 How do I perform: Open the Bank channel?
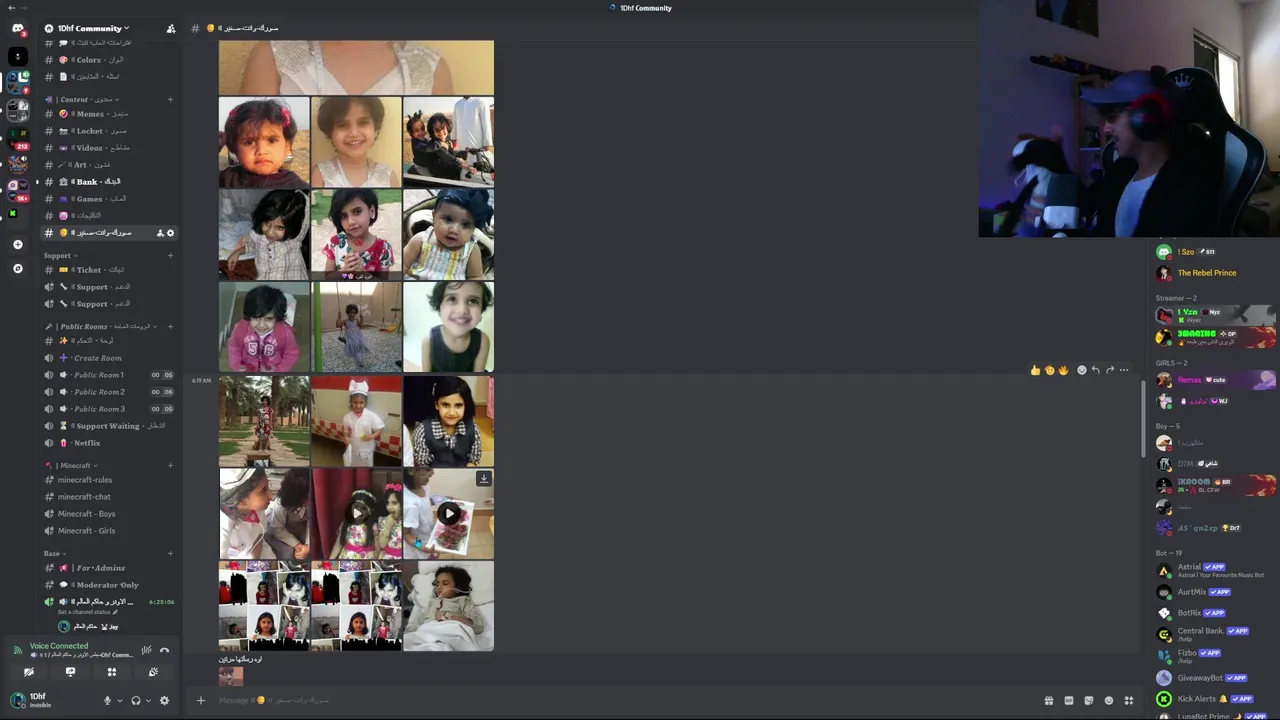tap(109, 182)
